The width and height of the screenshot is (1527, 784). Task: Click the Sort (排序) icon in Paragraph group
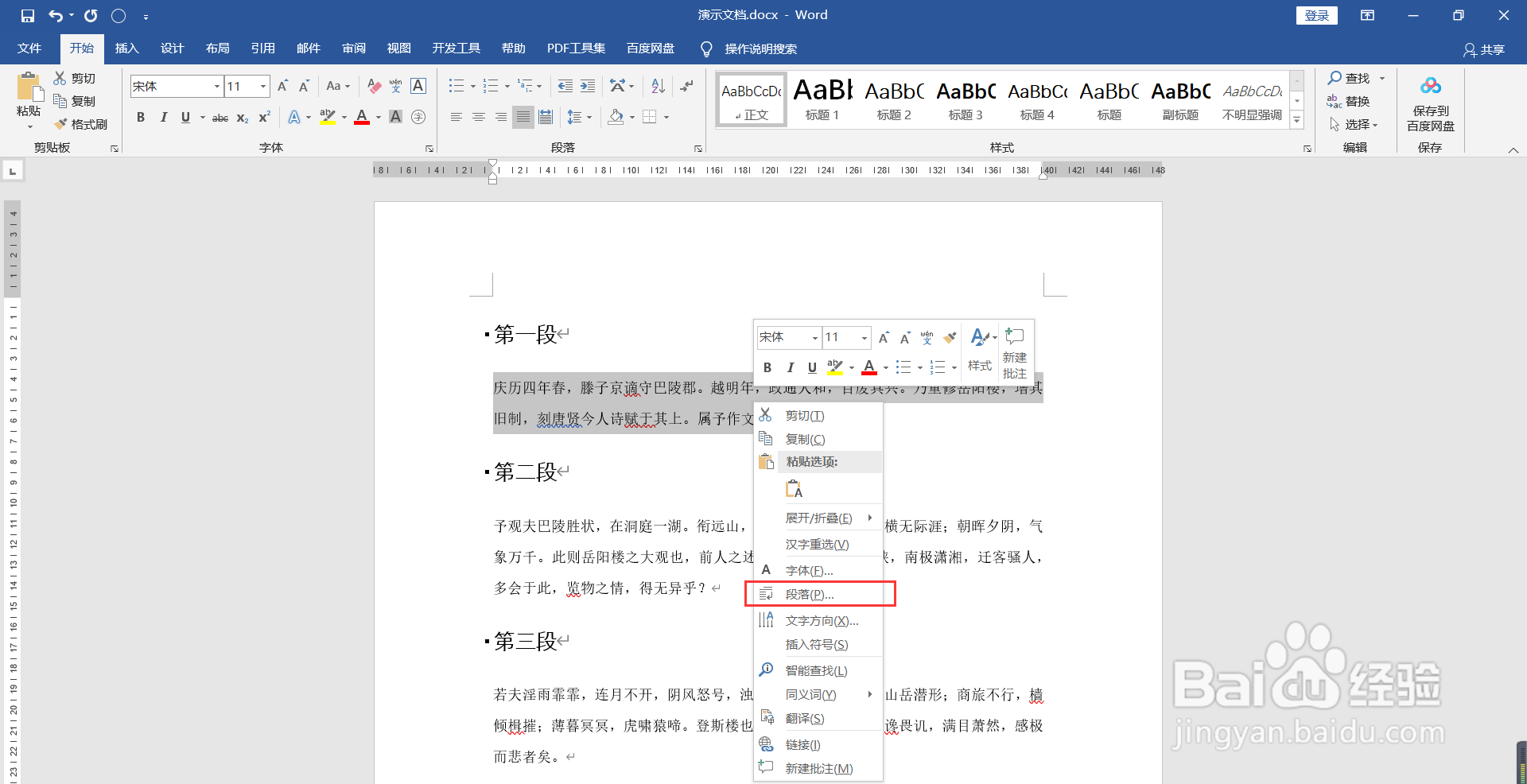pyautogui.click(x=657, y=86)
